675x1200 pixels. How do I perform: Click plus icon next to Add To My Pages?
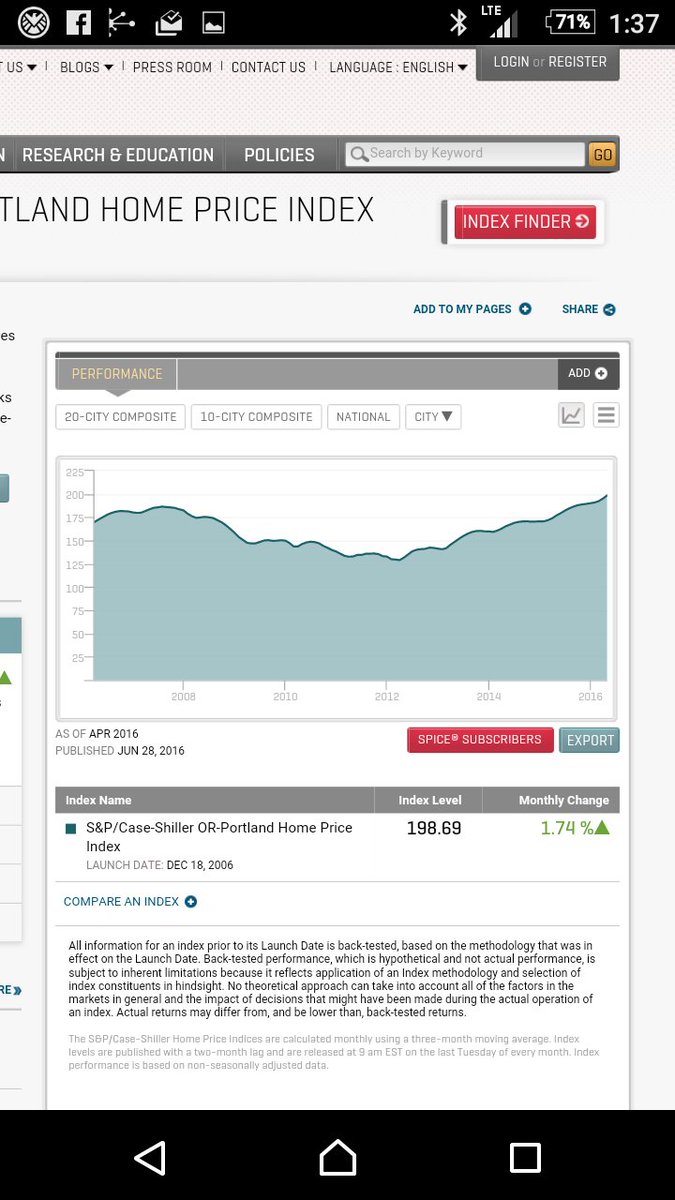tap(525, 309)
